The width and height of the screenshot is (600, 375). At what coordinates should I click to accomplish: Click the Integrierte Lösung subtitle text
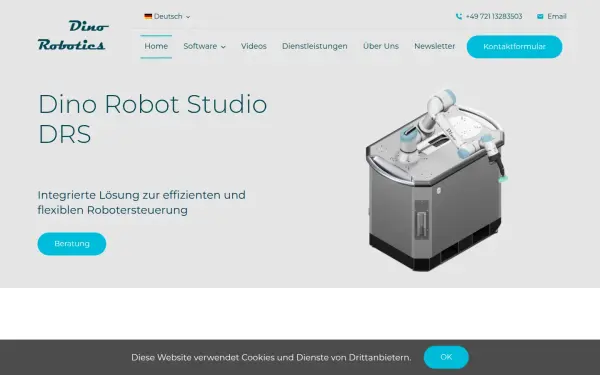pos(142,202)
